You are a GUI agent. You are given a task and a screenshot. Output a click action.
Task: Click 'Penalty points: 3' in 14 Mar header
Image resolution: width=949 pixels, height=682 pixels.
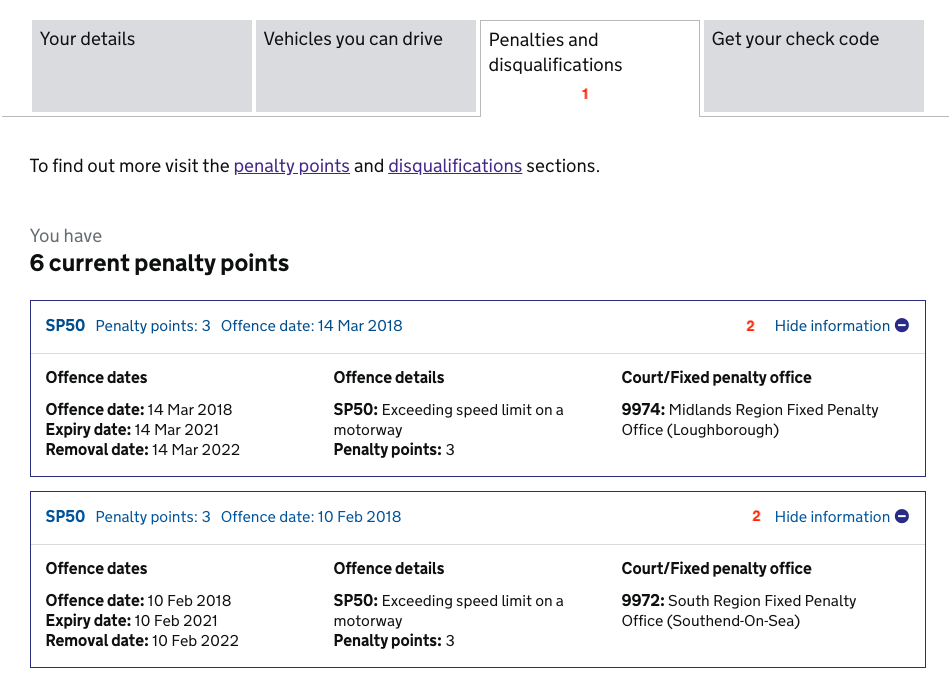click(x=153, y=326)
